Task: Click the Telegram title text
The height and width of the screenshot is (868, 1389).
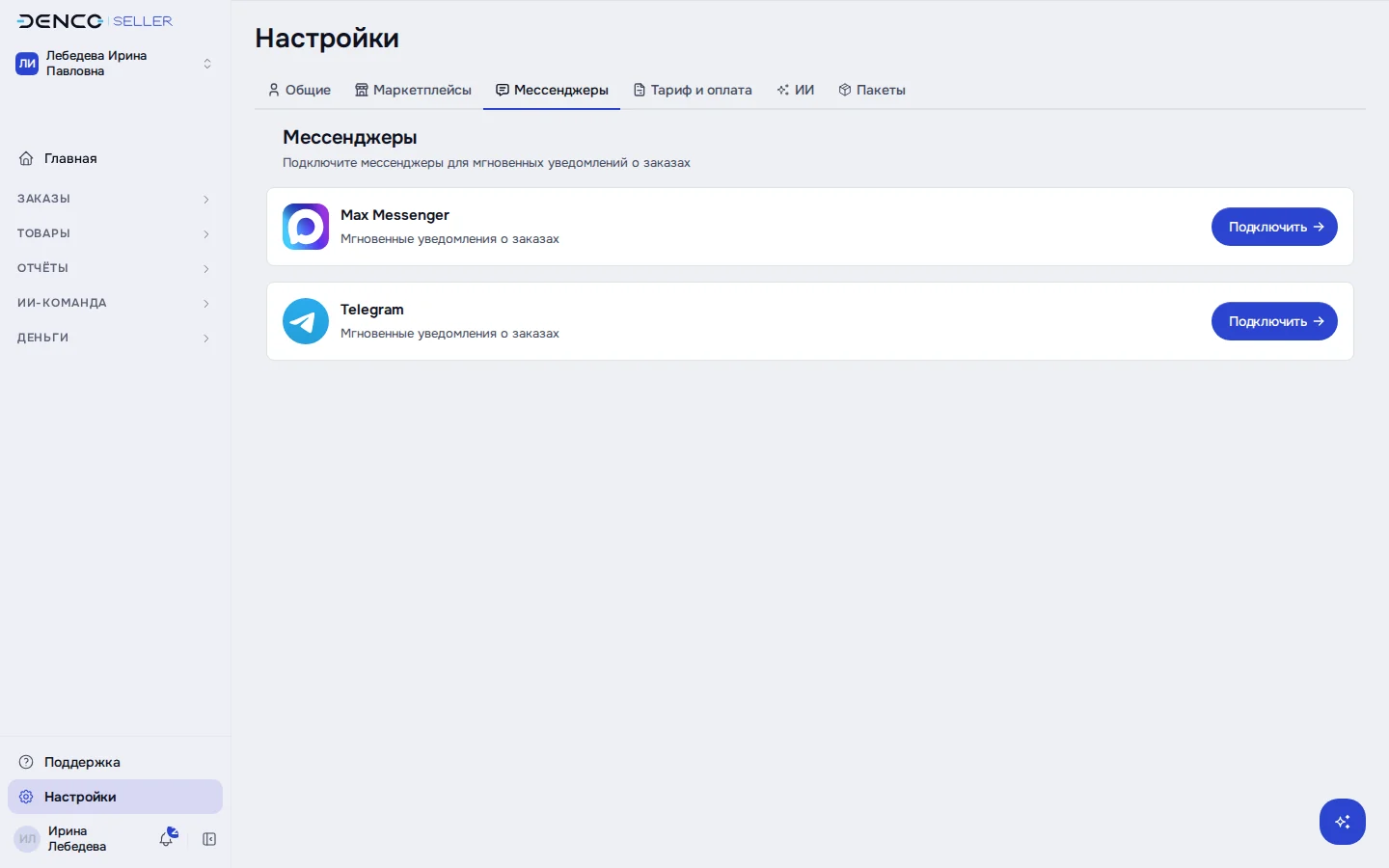Action: [372, 310]
